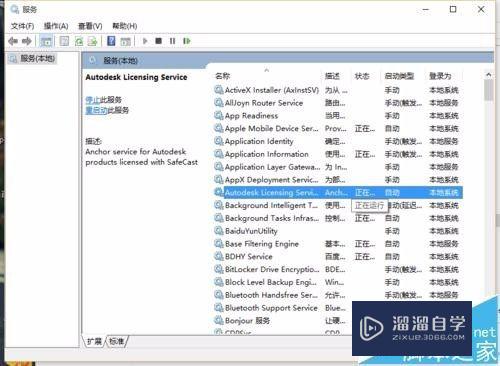
Task: Click the 自动 startup type of Autodesk Licensing
Action: pyautogui.click(x=392, y=193)
